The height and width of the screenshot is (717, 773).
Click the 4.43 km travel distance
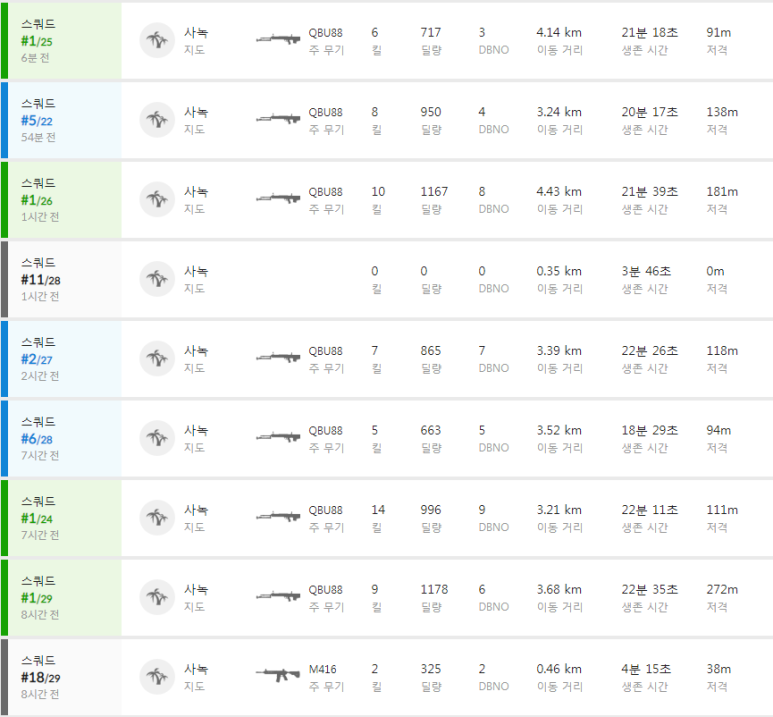tap(559, 191)
